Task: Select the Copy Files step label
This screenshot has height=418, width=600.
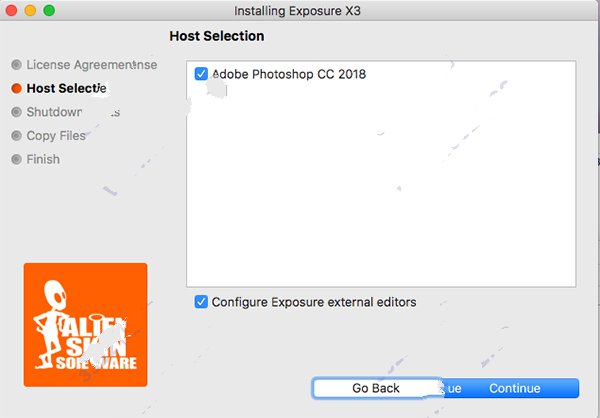Action: [x=56, y=136]
